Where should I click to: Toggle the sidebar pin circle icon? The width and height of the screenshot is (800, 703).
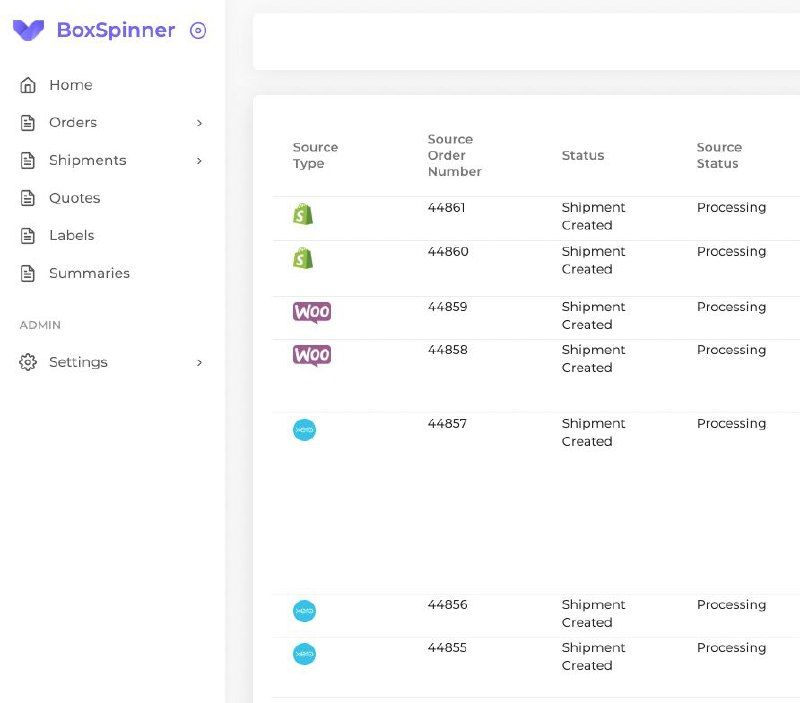click(x=198, y=31)
